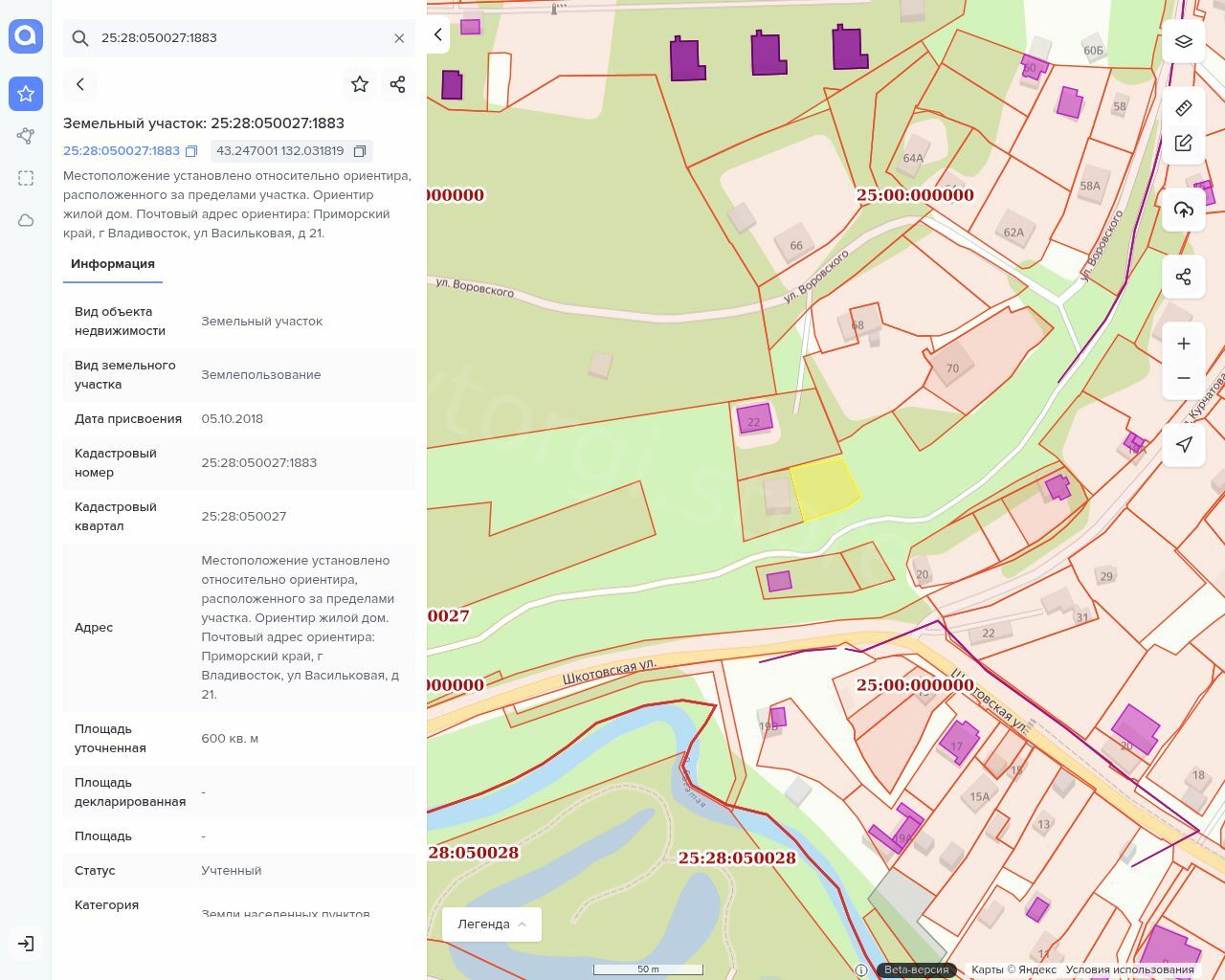The width and height of the screenshot is (1225, 980).
Task: Expand the Легенда panel
Action: pyautogui.click(x=492, y=924)
